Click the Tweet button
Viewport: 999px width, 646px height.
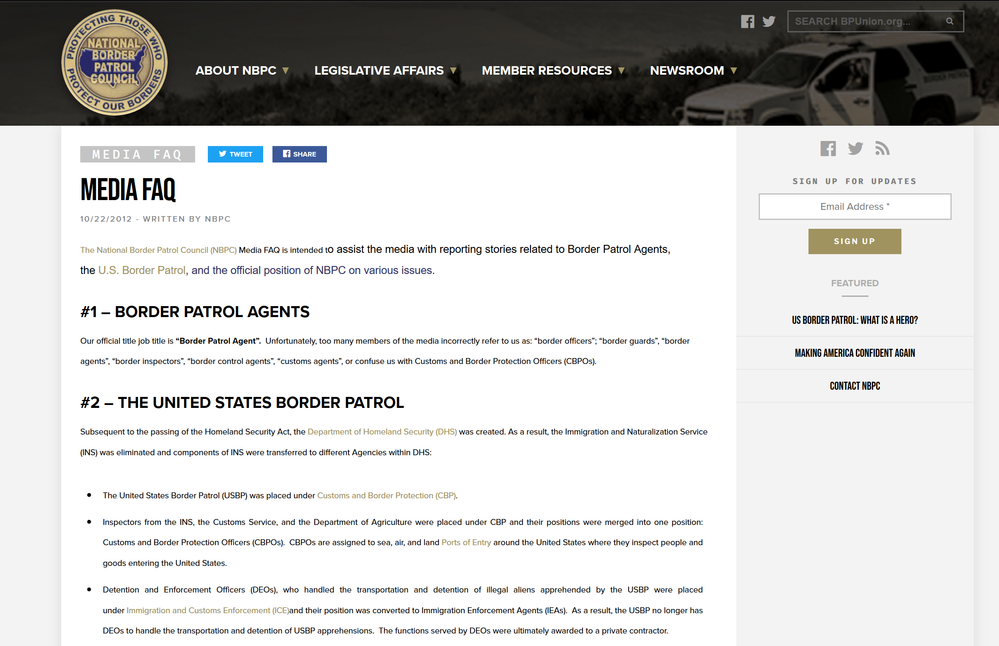pos(235,154)
